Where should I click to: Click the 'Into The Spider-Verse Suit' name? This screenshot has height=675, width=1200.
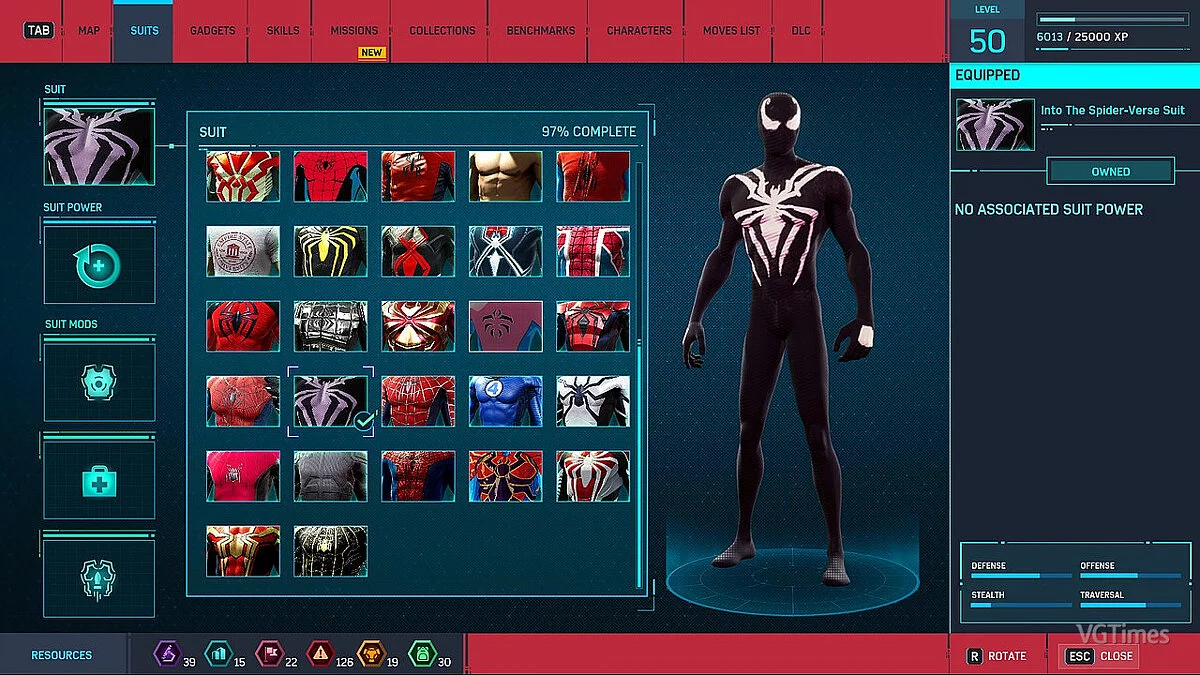(1112, 110)
